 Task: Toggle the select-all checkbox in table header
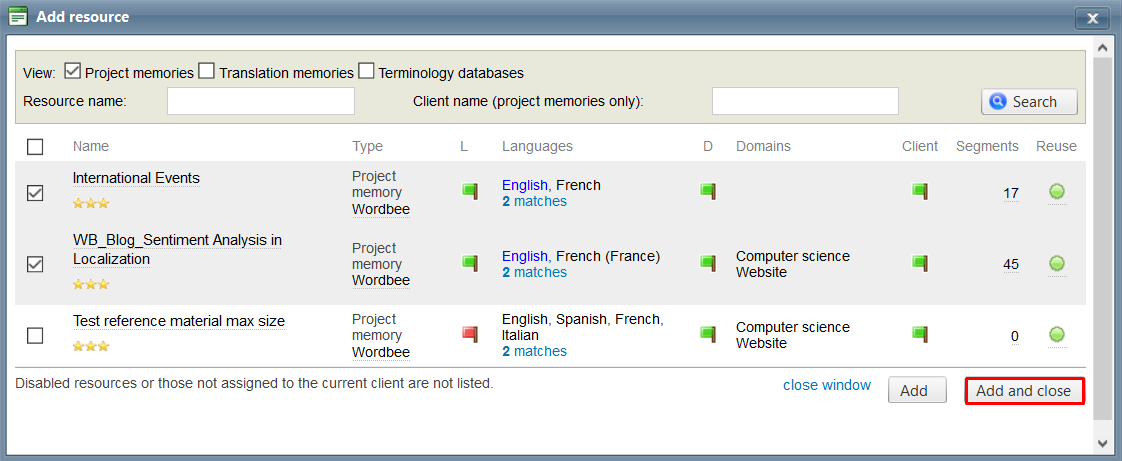35,147
